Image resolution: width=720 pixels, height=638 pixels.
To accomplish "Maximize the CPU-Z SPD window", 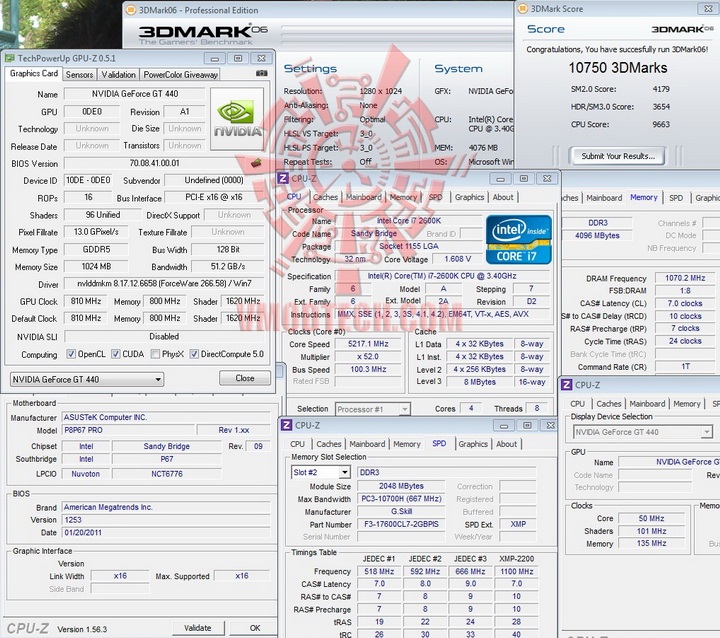I will [x=527, y=425].
